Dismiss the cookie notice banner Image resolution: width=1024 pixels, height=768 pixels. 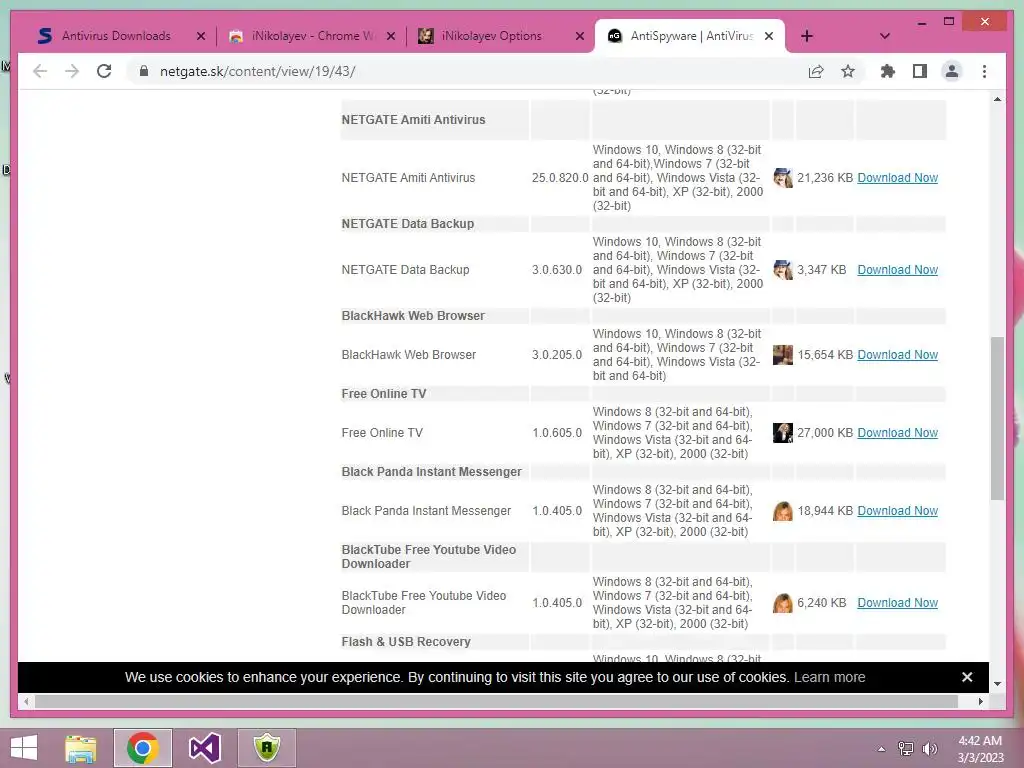click(967, 677)
